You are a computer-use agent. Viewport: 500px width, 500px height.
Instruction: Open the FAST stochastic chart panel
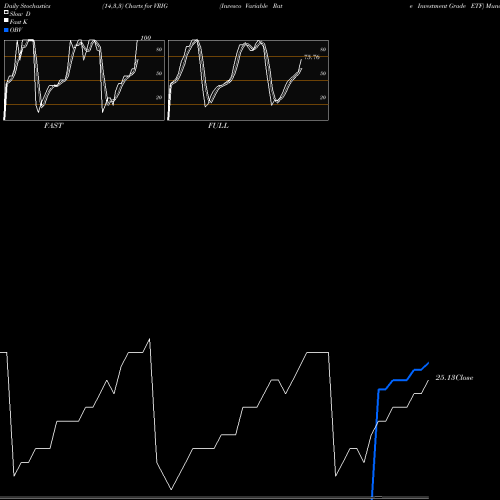pos(84,80)
